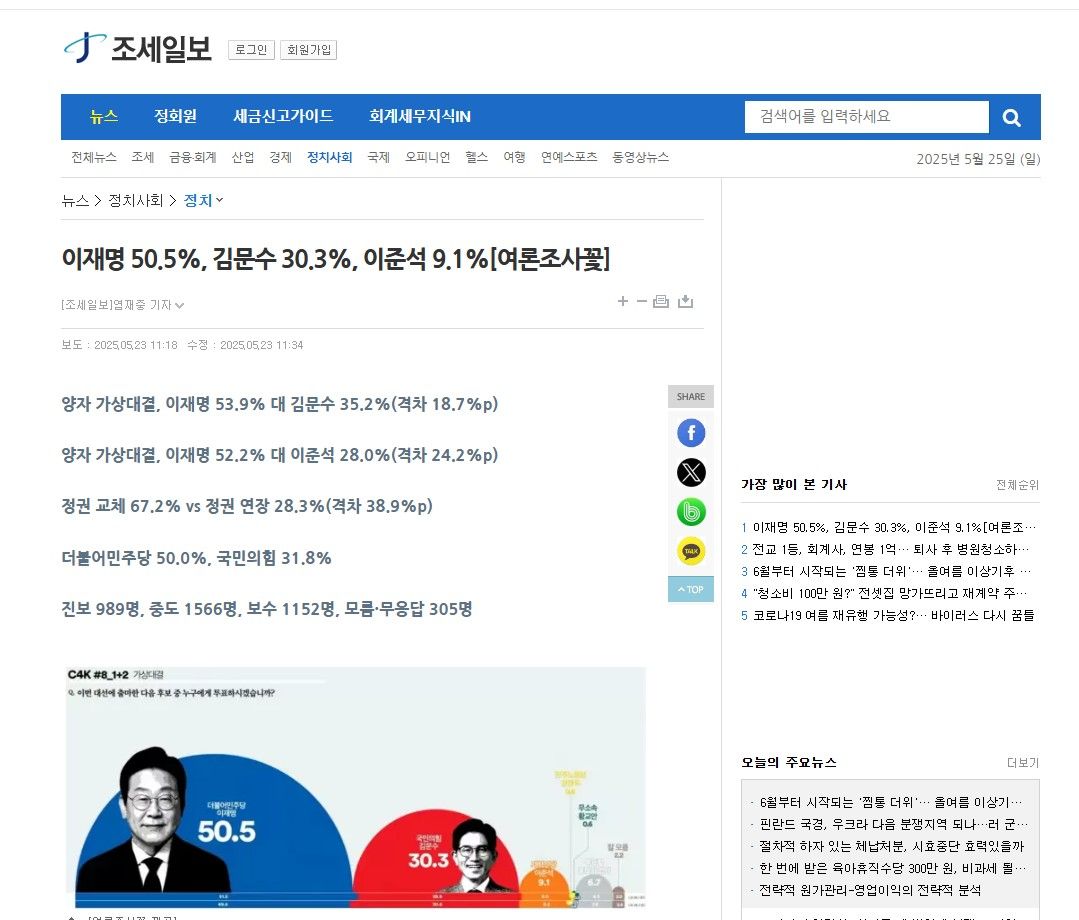Select the 헬스 sub-tab
This screenshot has width=1079, height=920.
coord(476,158)
